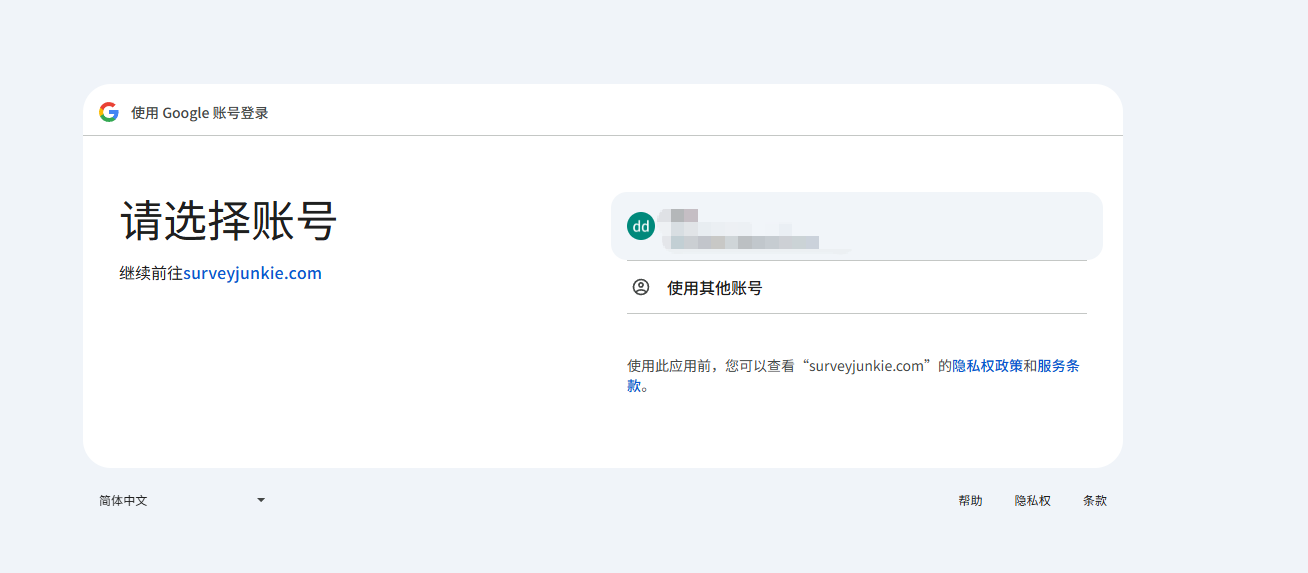1308x573 pixels.
Task: Click 帮助 in the footer
Action: (x=970, y=500)
